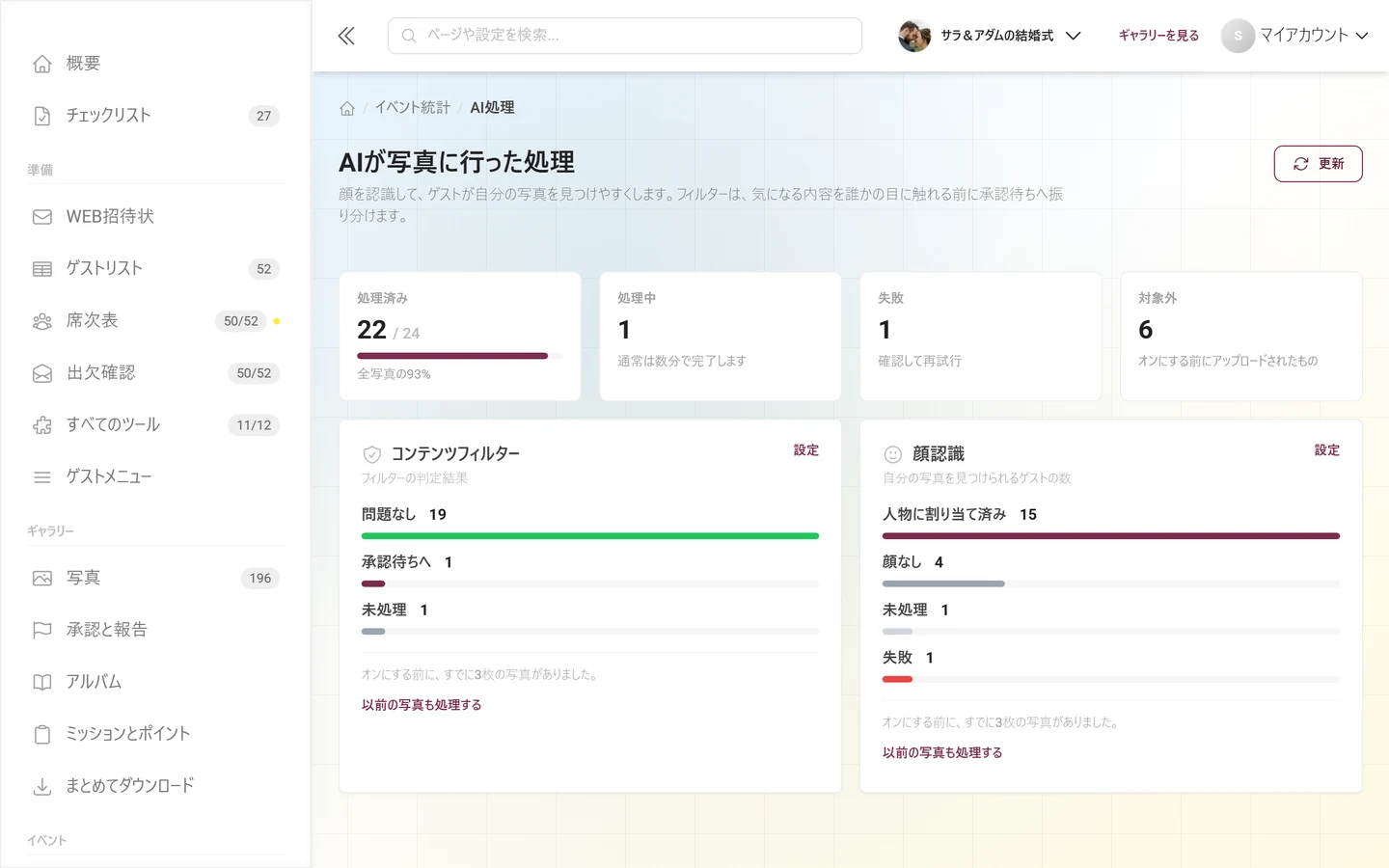Screen dimensions: 1389x868
Task: Click the ミッションとポイント clipboard icon
Action: point(42,735)
